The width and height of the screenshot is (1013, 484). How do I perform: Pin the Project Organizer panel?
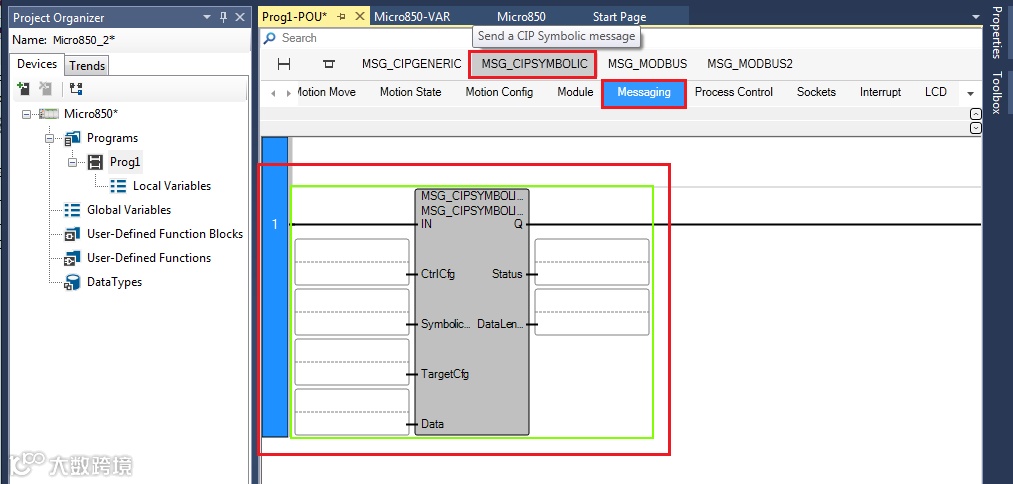[x=224, y=17]
